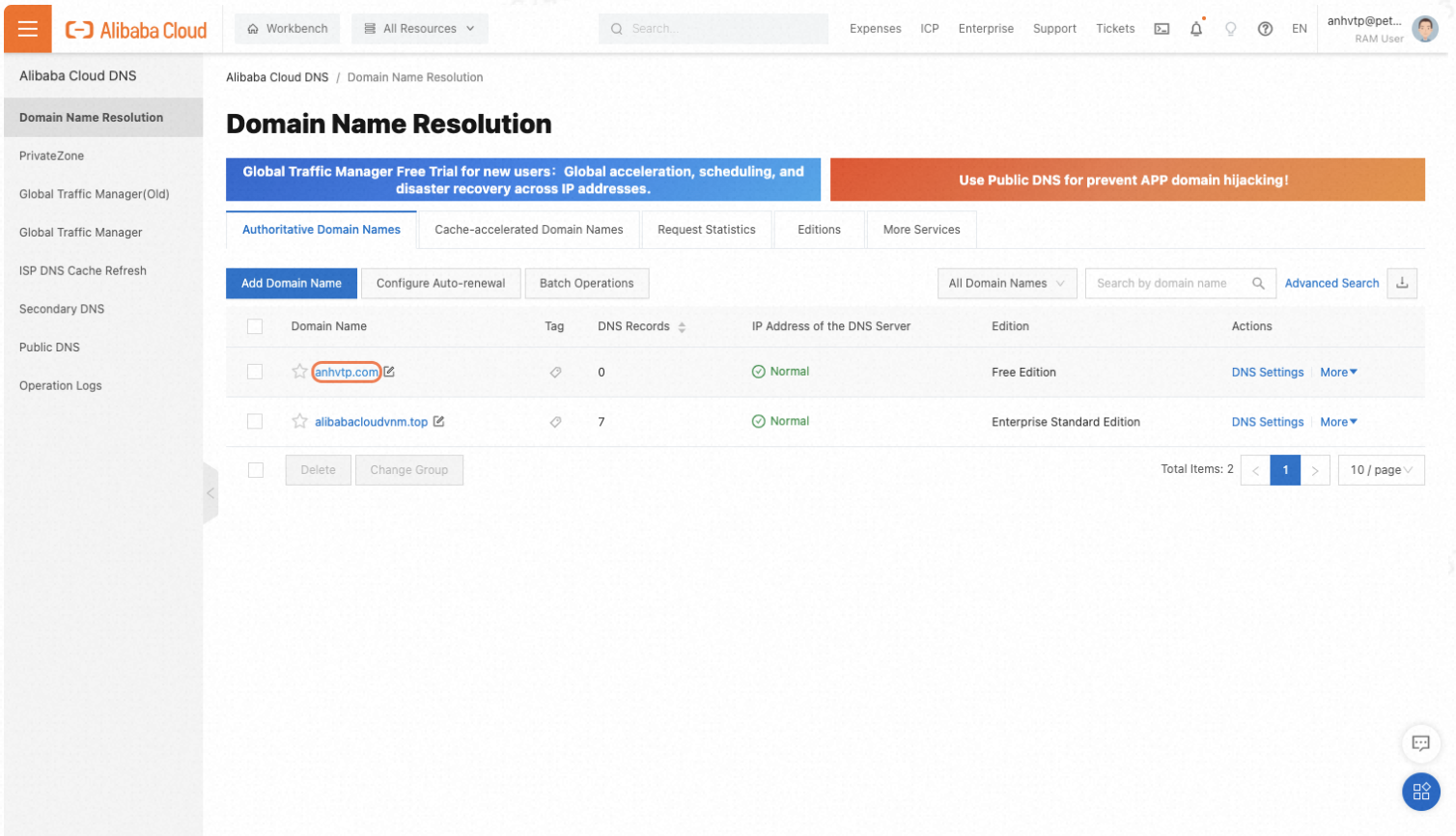Open the Cloud Shell terminal icon
The image size is (1456, 836).
(1162, 29)
